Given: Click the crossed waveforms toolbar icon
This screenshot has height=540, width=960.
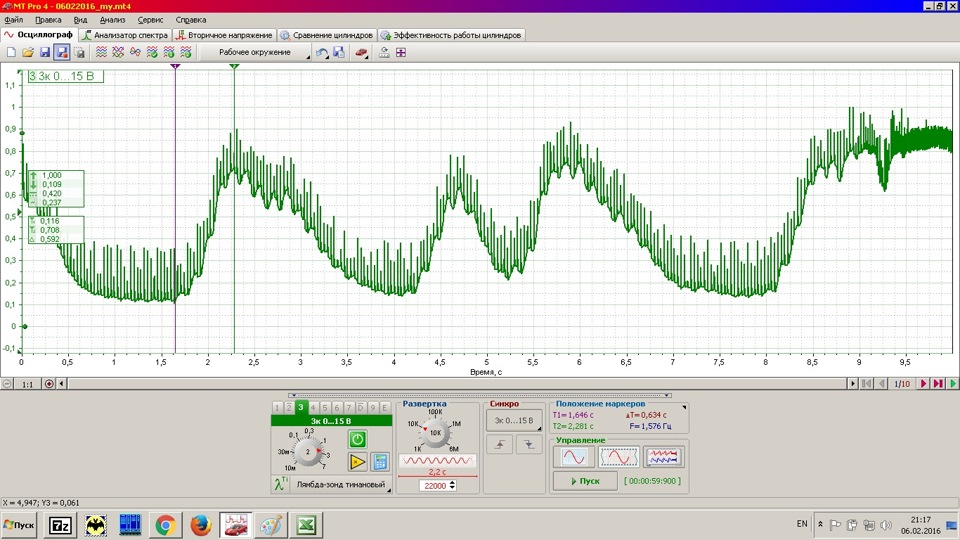Looking at the screenshot, I should pyautogui.click(x=118, y=53).
